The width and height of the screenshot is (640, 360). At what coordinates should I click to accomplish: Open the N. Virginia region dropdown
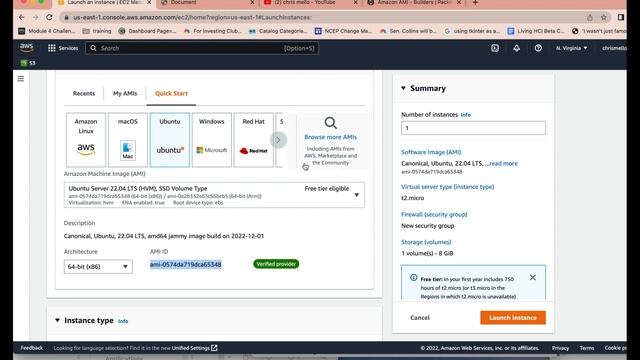point(571,48)
